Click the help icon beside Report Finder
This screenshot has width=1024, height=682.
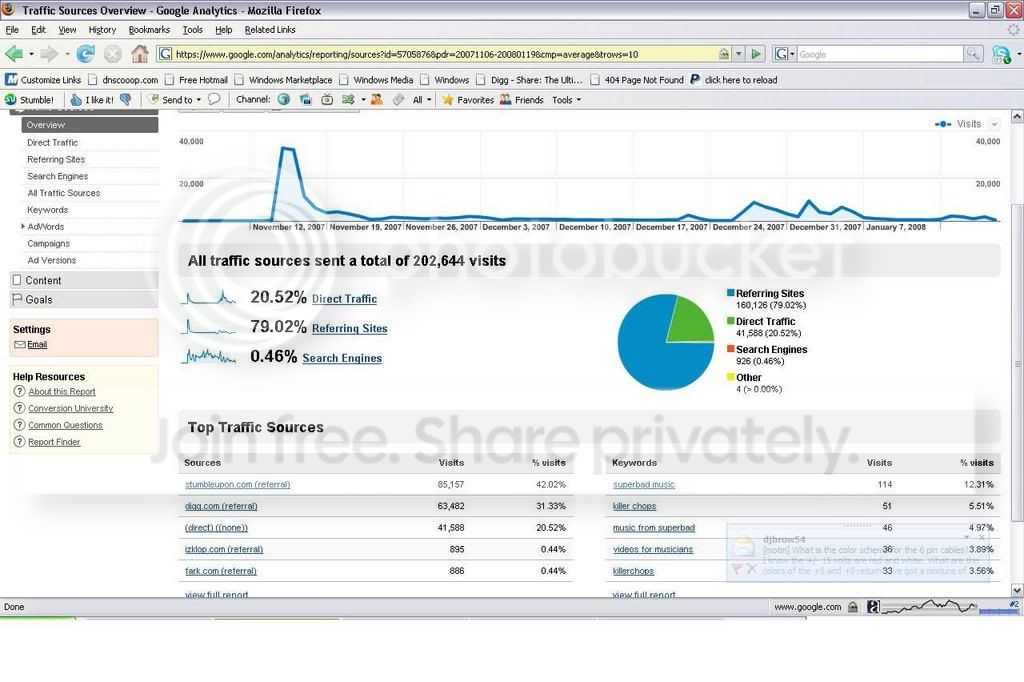(20, 442)
